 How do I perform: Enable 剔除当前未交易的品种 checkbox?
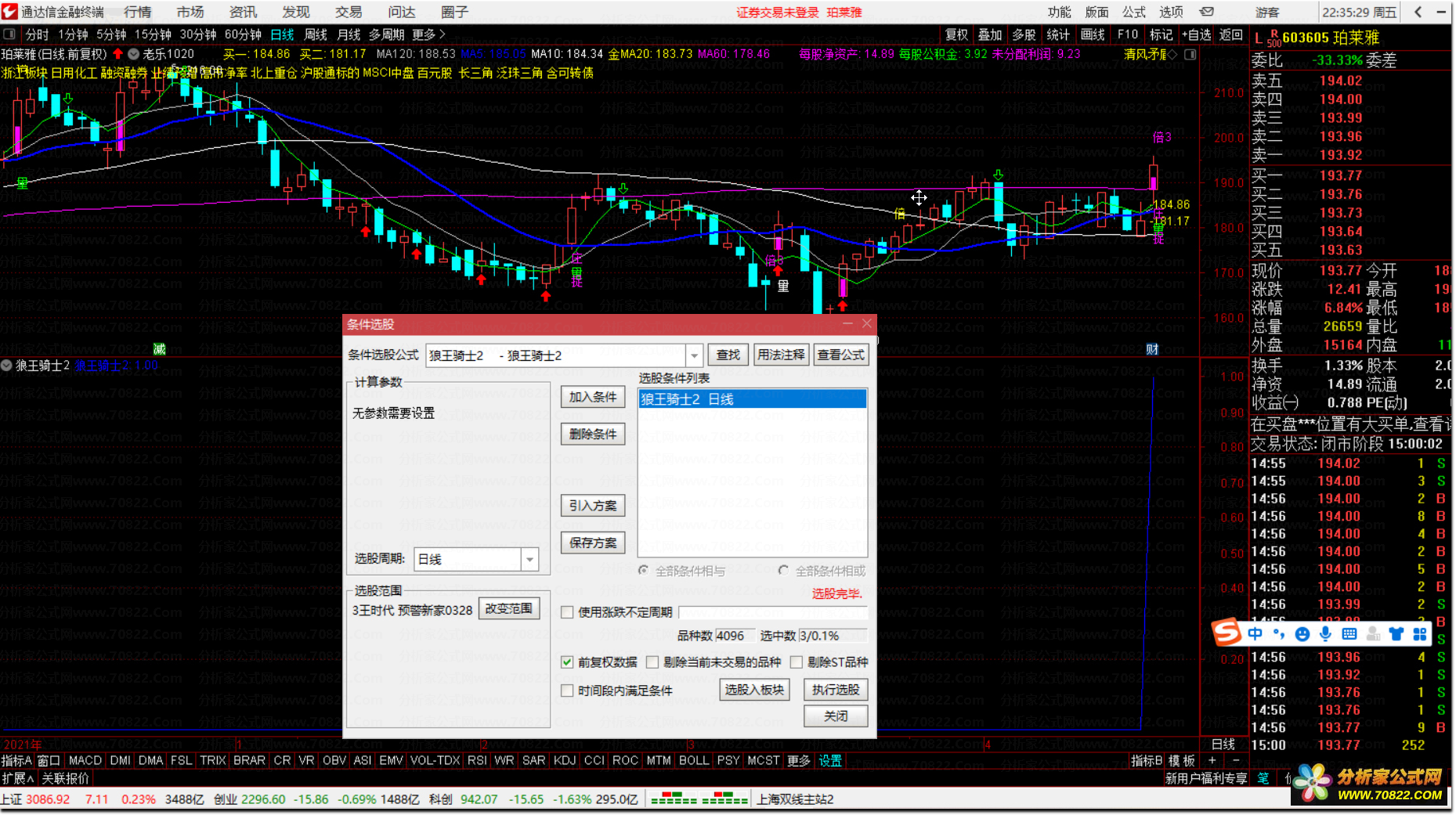pos(652,662)
